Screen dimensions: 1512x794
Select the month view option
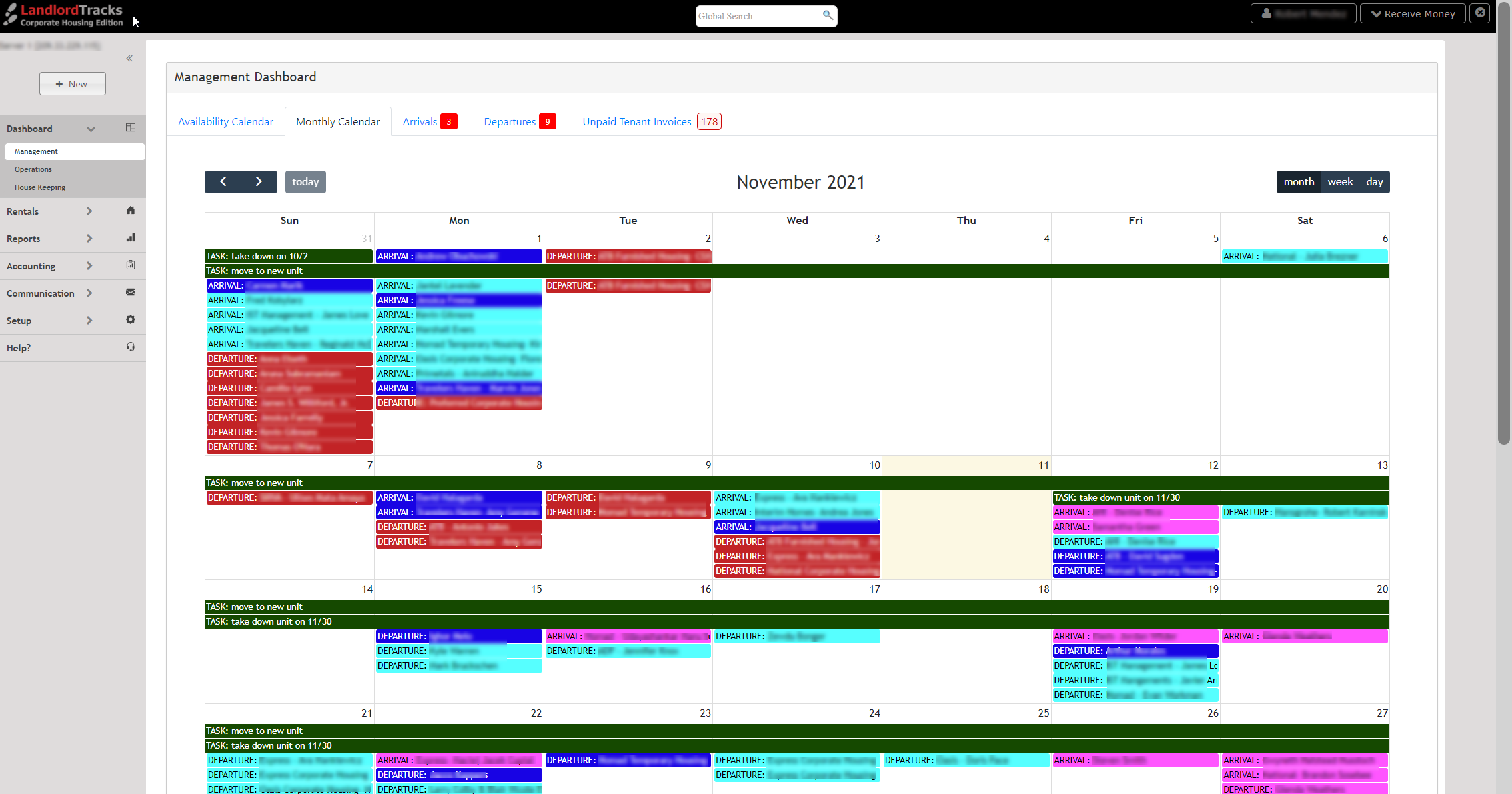point(1299,181)
